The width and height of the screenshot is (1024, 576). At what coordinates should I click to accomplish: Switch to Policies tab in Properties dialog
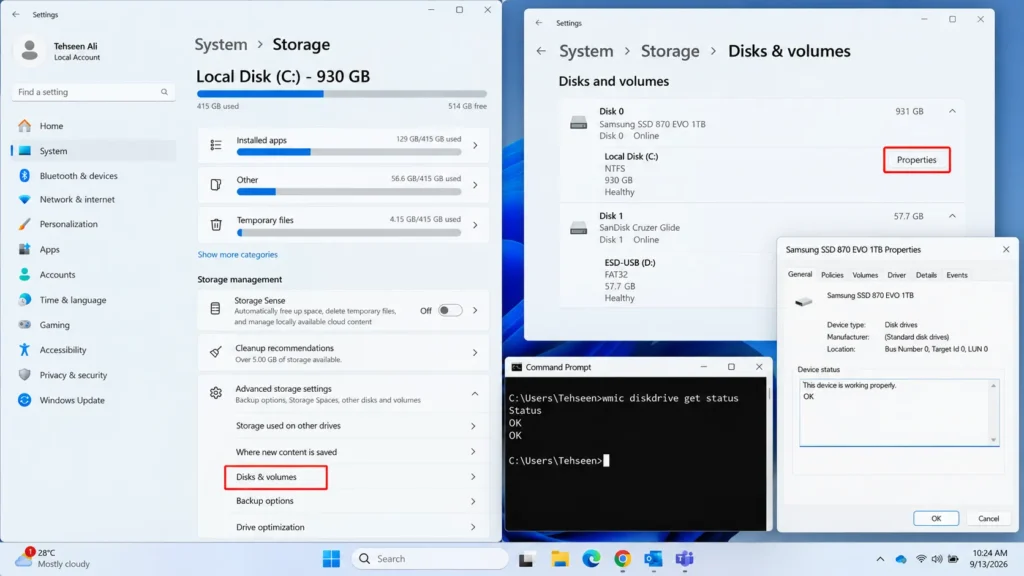click(832, 275)
